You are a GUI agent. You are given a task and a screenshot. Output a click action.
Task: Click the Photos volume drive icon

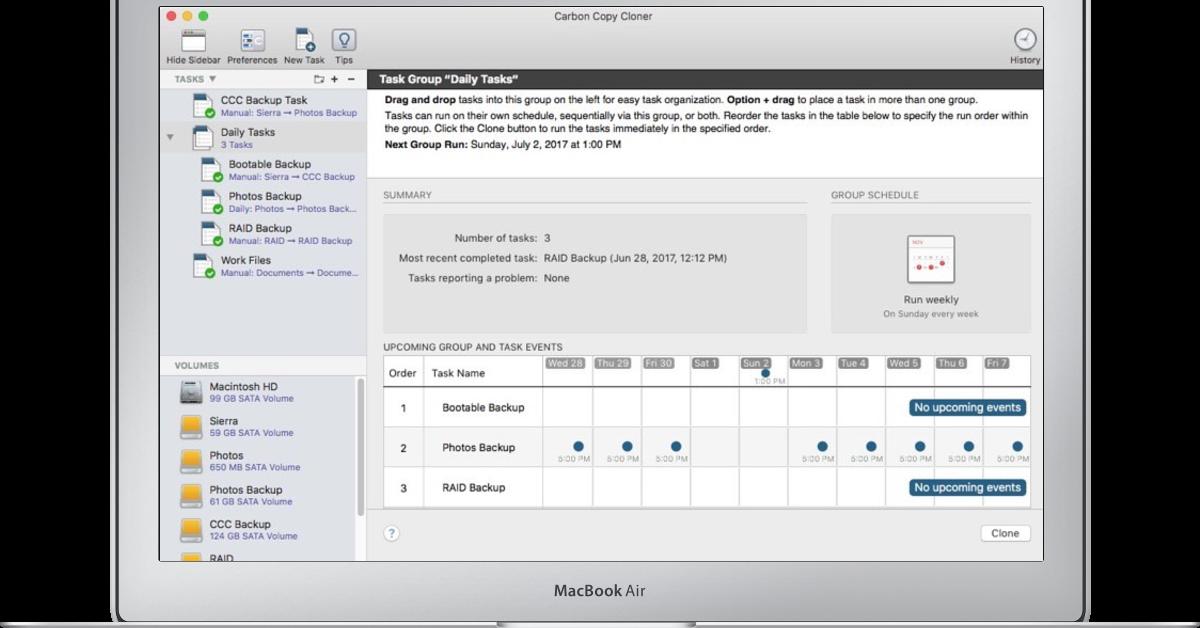point(191,461)
